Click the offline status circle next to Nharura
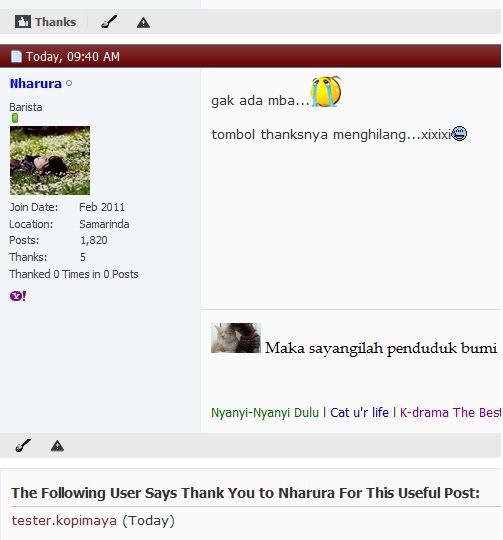This screenshot has width=503, height=540. pos(69,83)
